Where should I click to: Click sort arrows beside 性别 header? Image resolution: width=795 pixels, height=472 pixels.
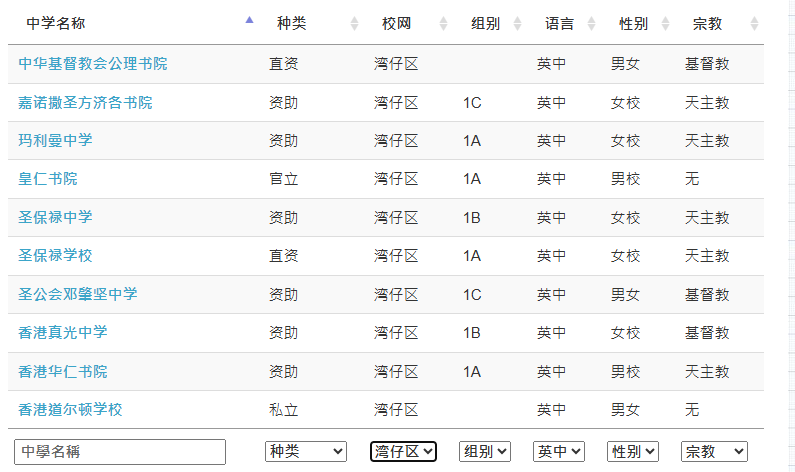(665, 23)
